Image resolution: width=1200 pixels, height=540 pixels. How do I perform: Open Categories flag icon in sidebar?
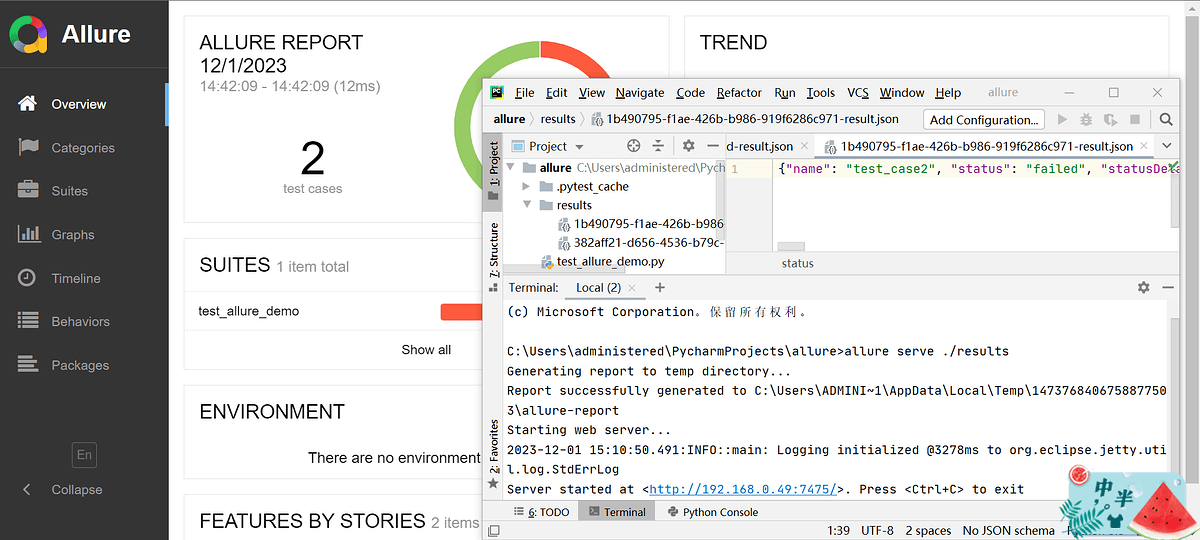tap(28, 147)
